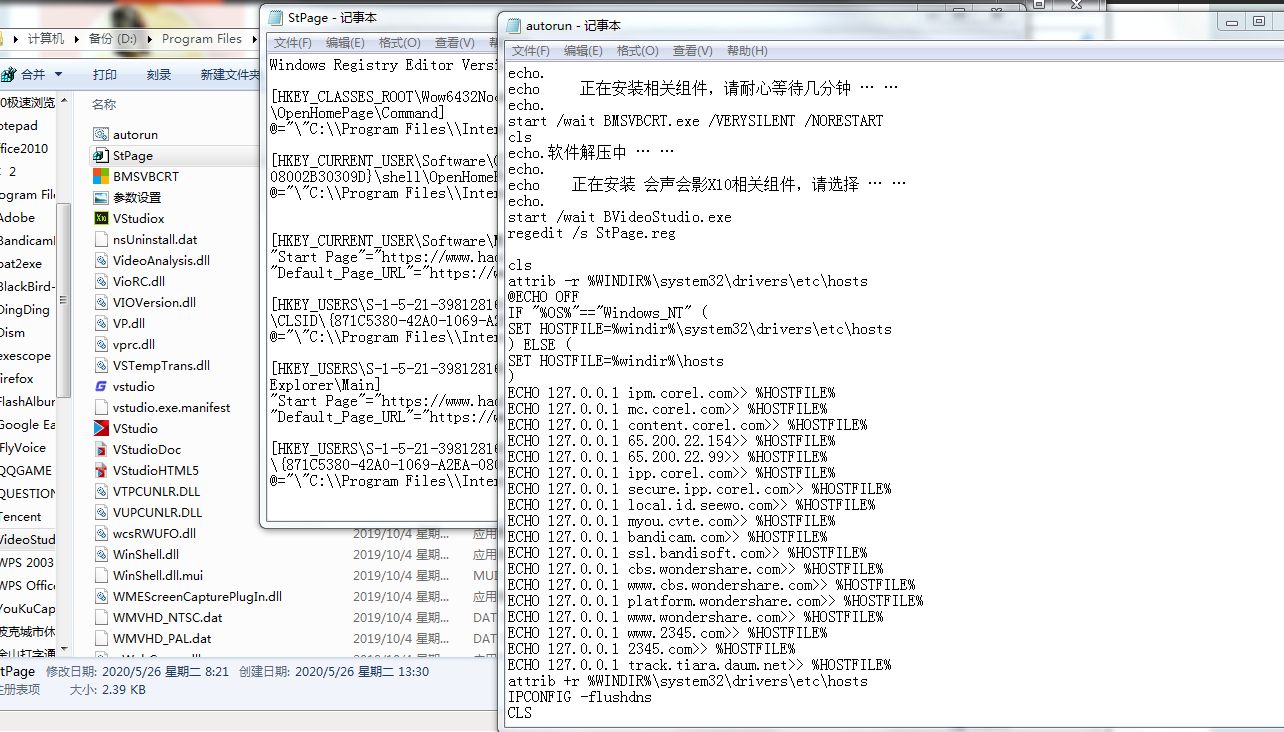Screen dimensions: 1284x732
Task: Select the Tencent folder in navigation pane
Action: click(21, 517)
